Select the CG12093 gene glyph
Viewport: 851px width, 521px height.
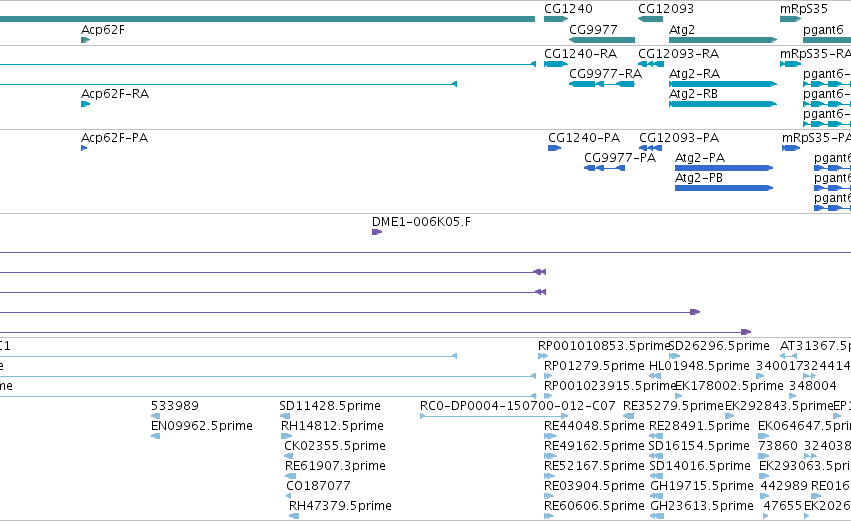(x=650, y=19)
